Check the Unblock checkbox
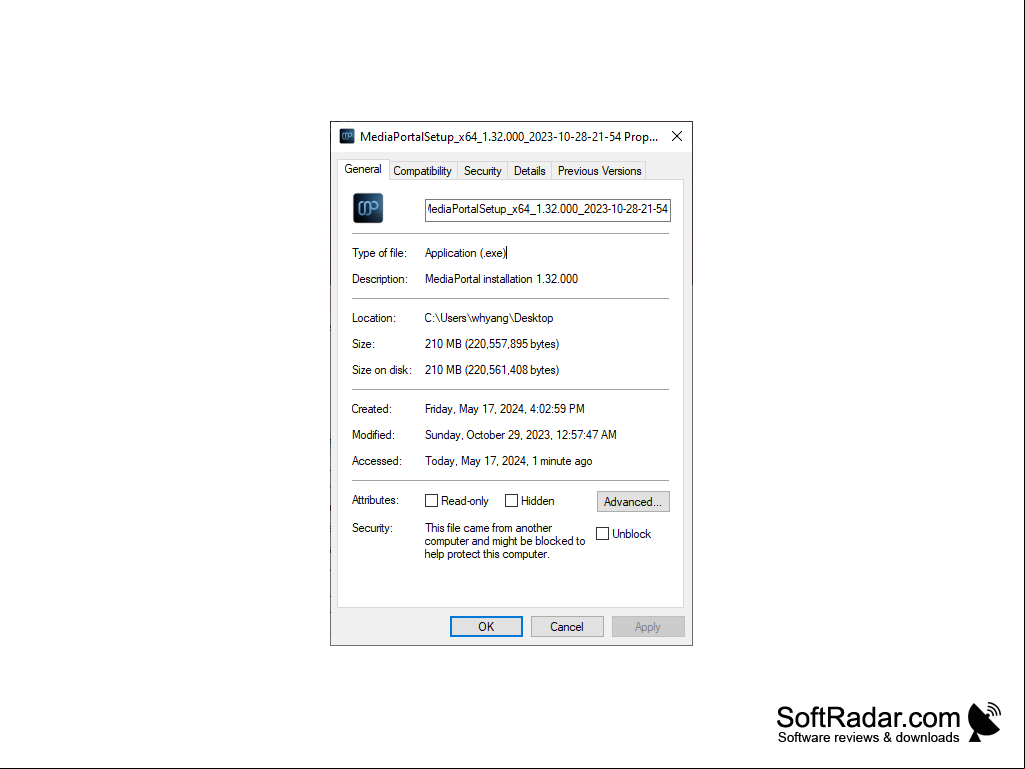The image size is (1025, 769). pos(603,534)
